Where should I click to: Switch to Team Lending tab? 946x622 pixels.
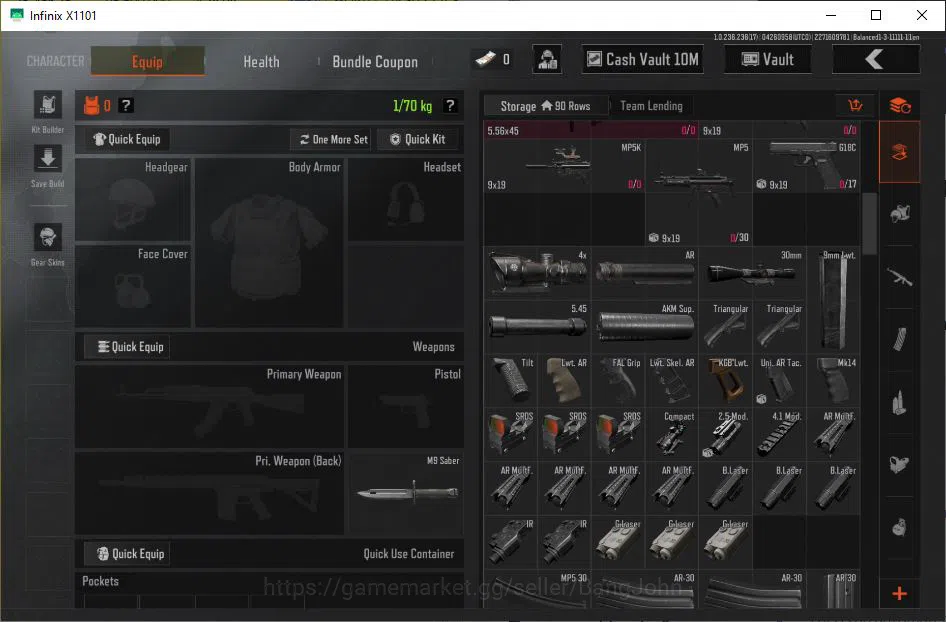click(652, 106)
